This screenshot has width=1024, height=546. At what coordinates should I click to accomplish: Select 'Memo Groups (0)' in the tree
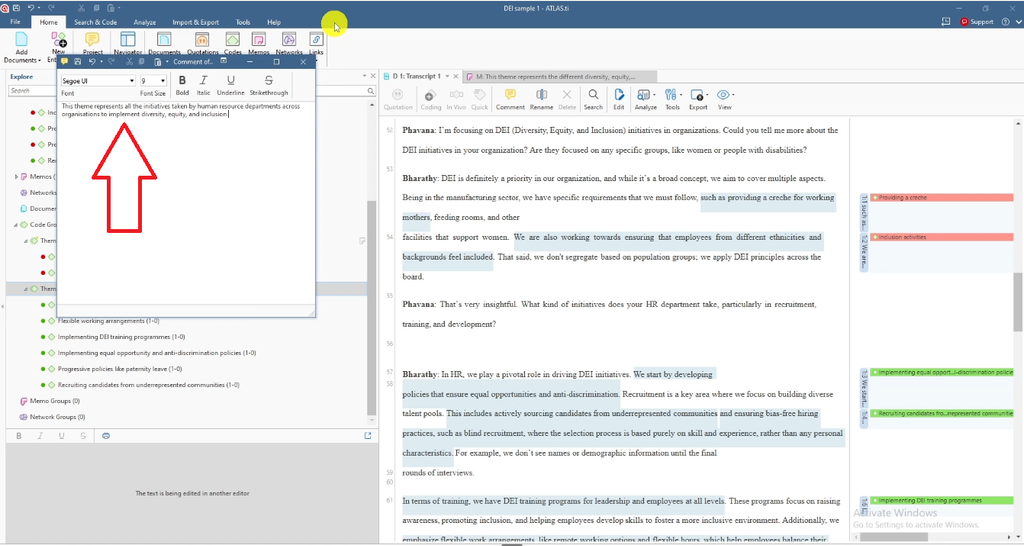pos(55,401)
